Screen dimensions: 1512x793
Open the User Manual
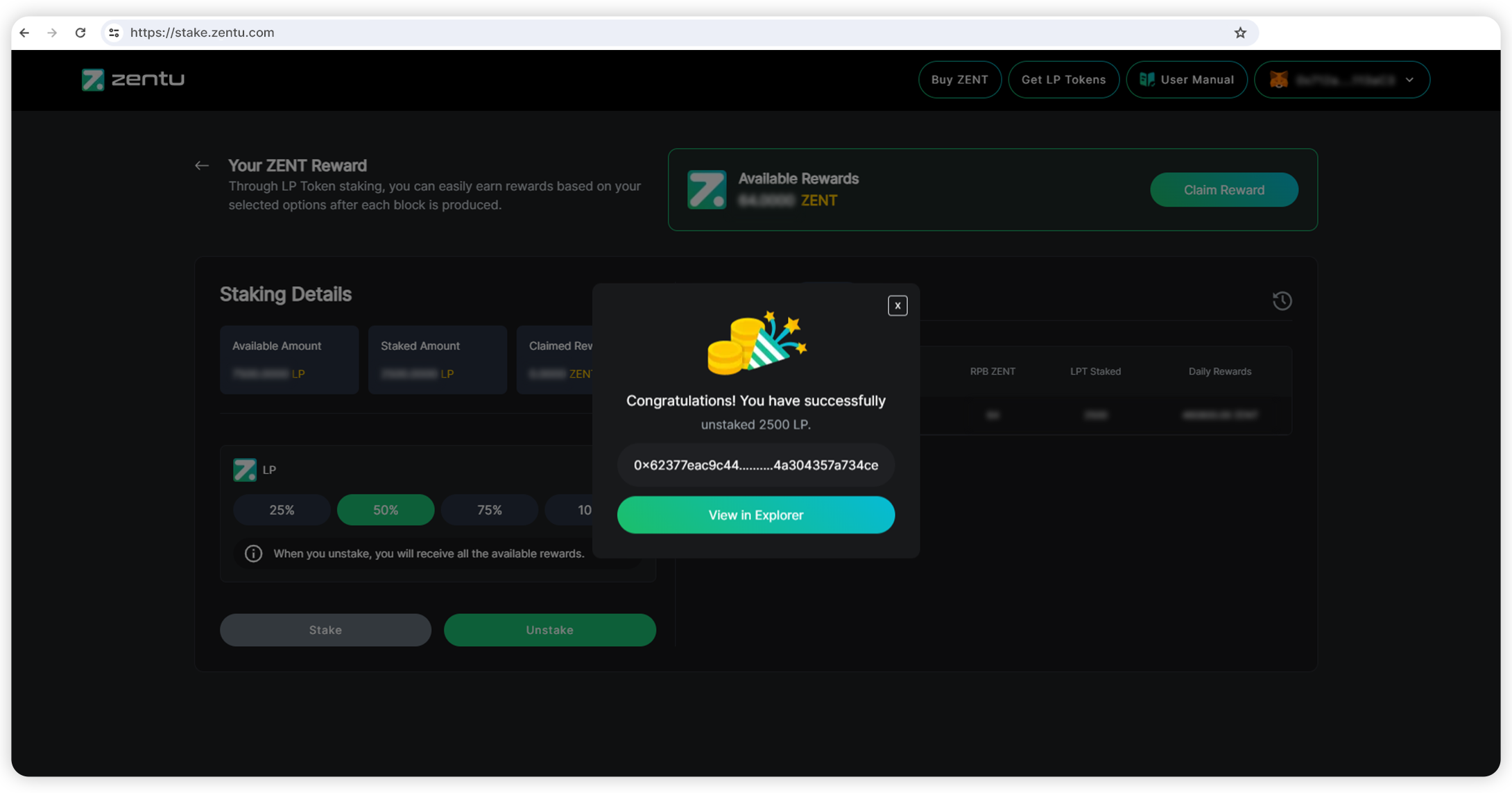1186,80
